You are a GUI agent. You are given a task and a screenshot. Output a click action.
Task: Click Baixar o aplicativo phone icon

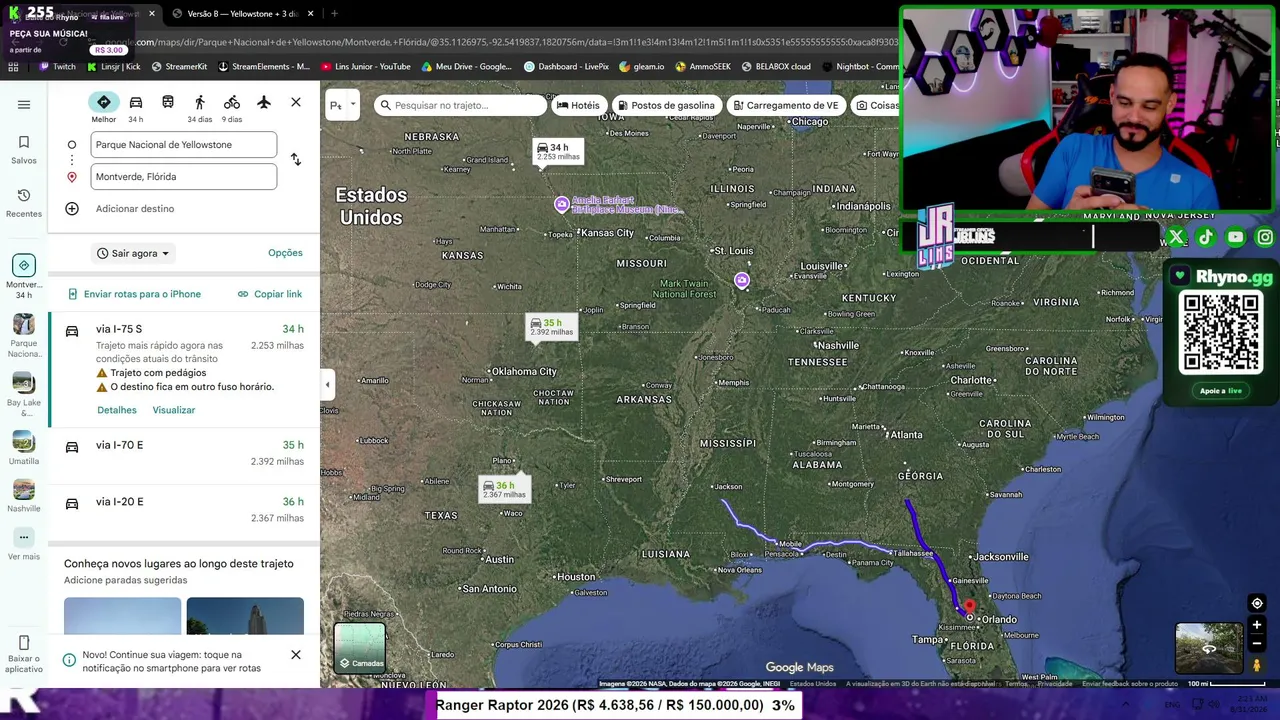tap(24, 643)
